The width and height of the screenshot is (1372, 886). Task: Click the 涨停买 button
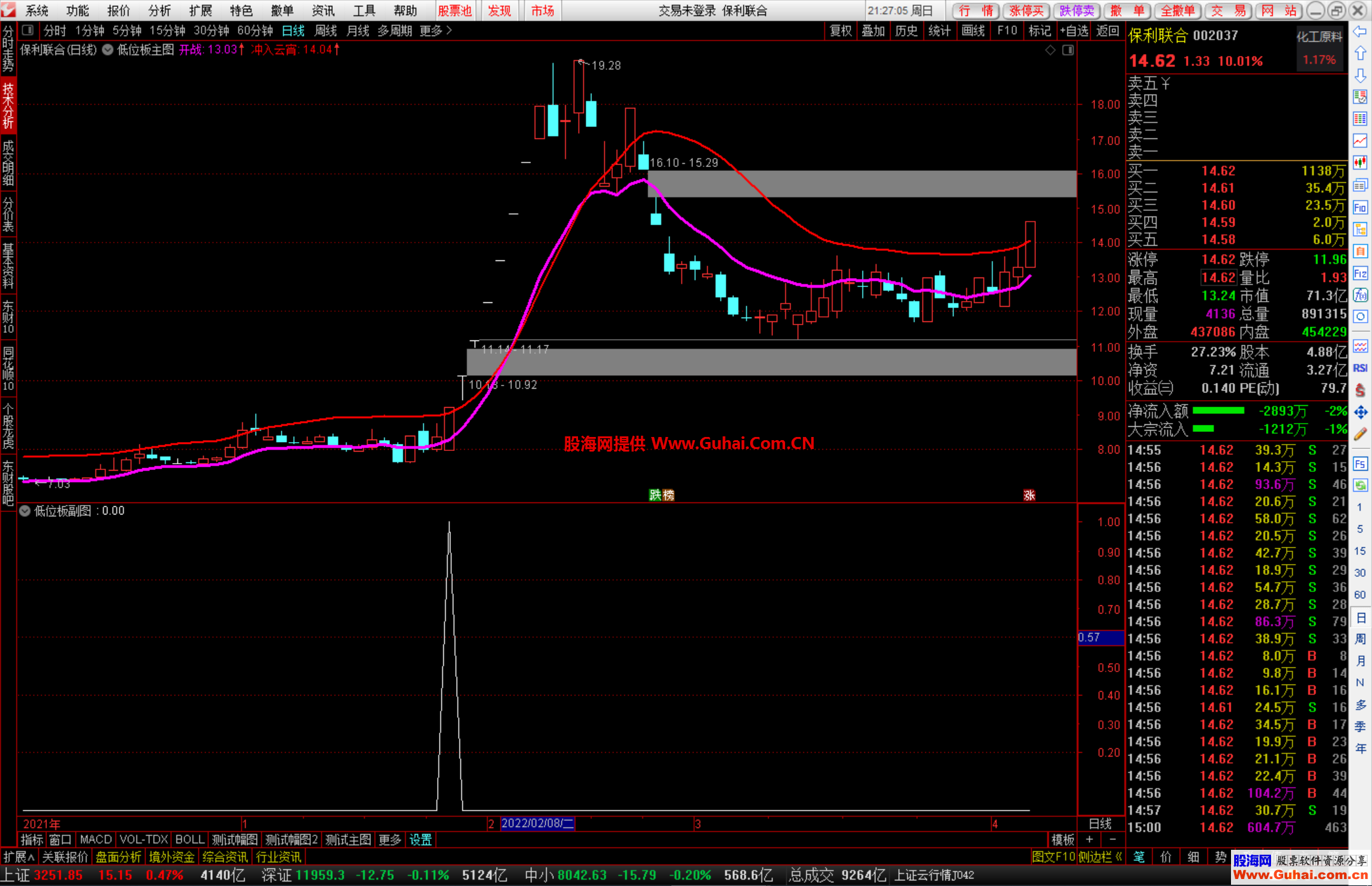(1026, 11)
